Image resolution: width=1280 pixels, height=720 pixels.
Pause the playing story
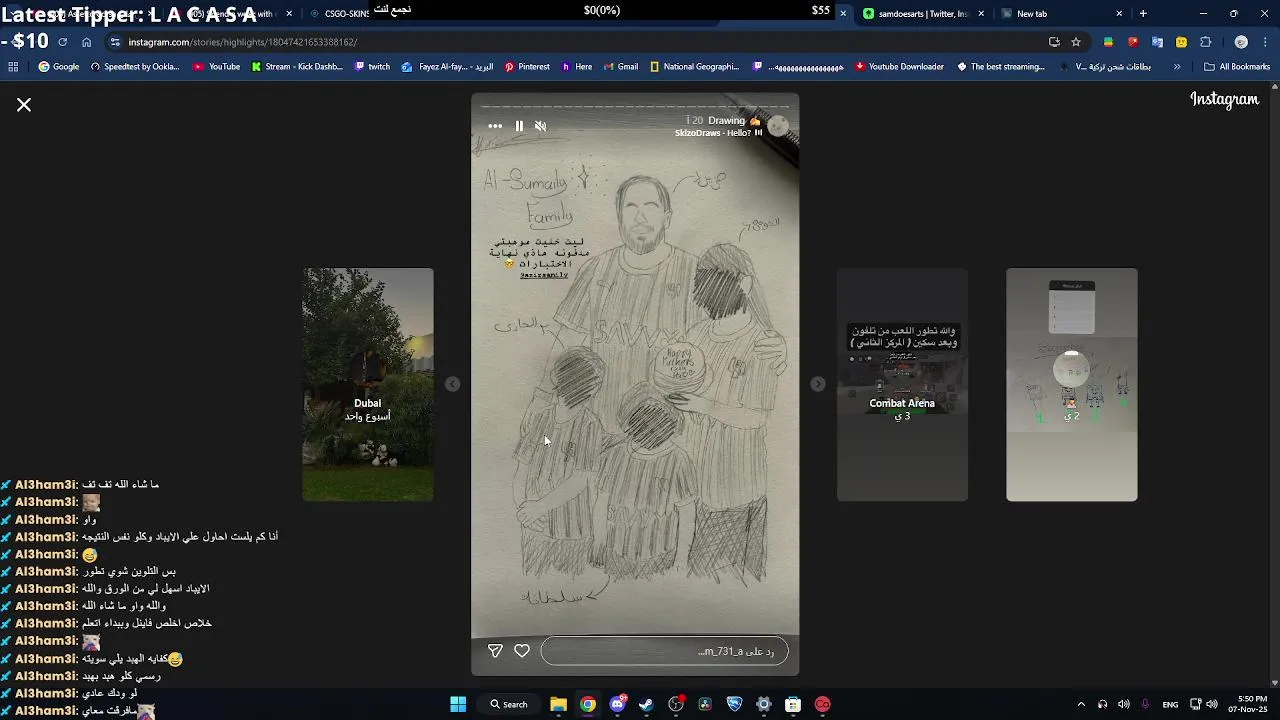tap(519, 126)
